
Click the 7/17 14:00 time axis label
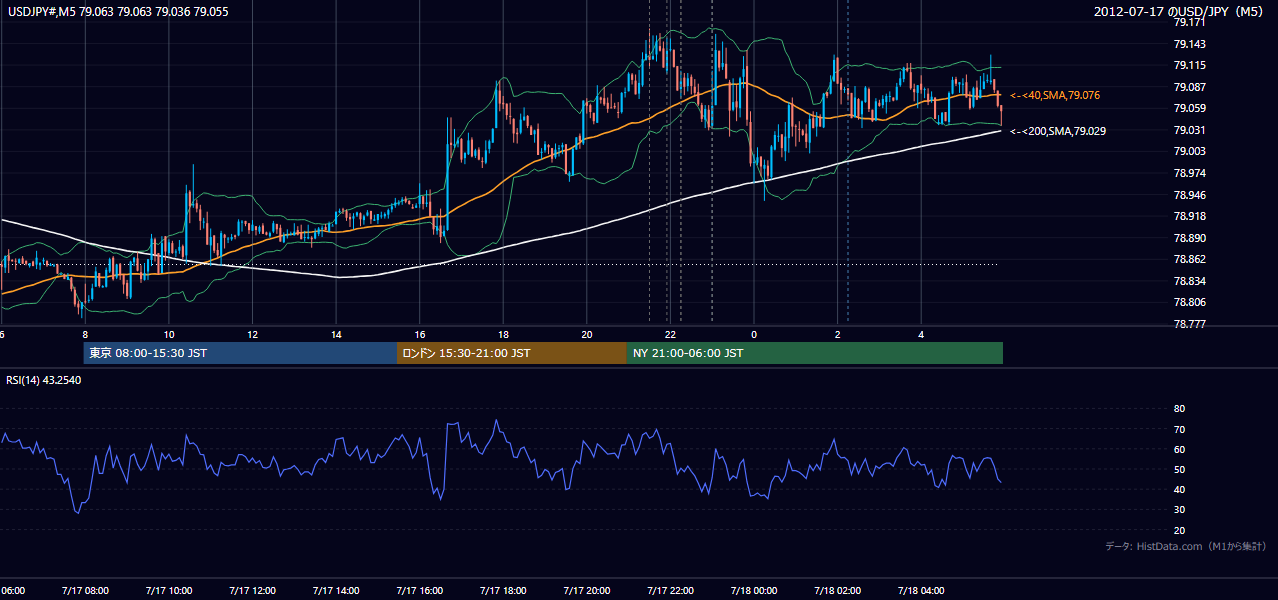[x=336, y=590]
